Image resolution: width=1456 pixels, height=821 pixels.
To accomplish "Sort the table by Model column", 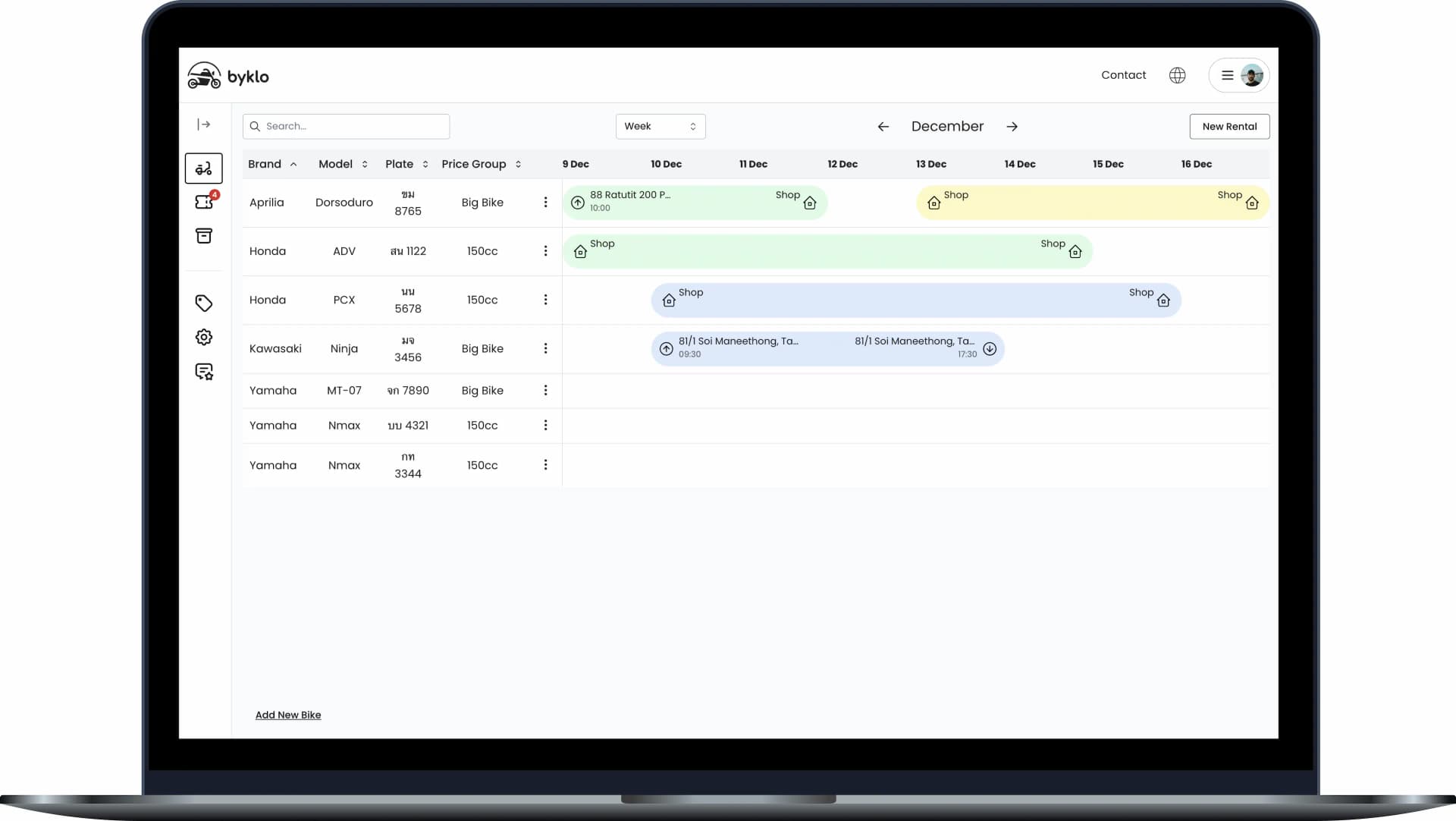I will pos(365,164).
